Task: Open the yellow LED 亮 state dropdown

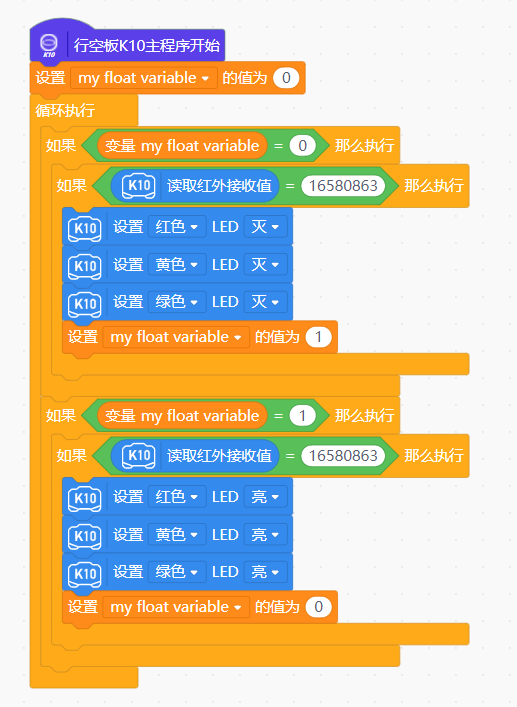Action: (x=265, y=535)
